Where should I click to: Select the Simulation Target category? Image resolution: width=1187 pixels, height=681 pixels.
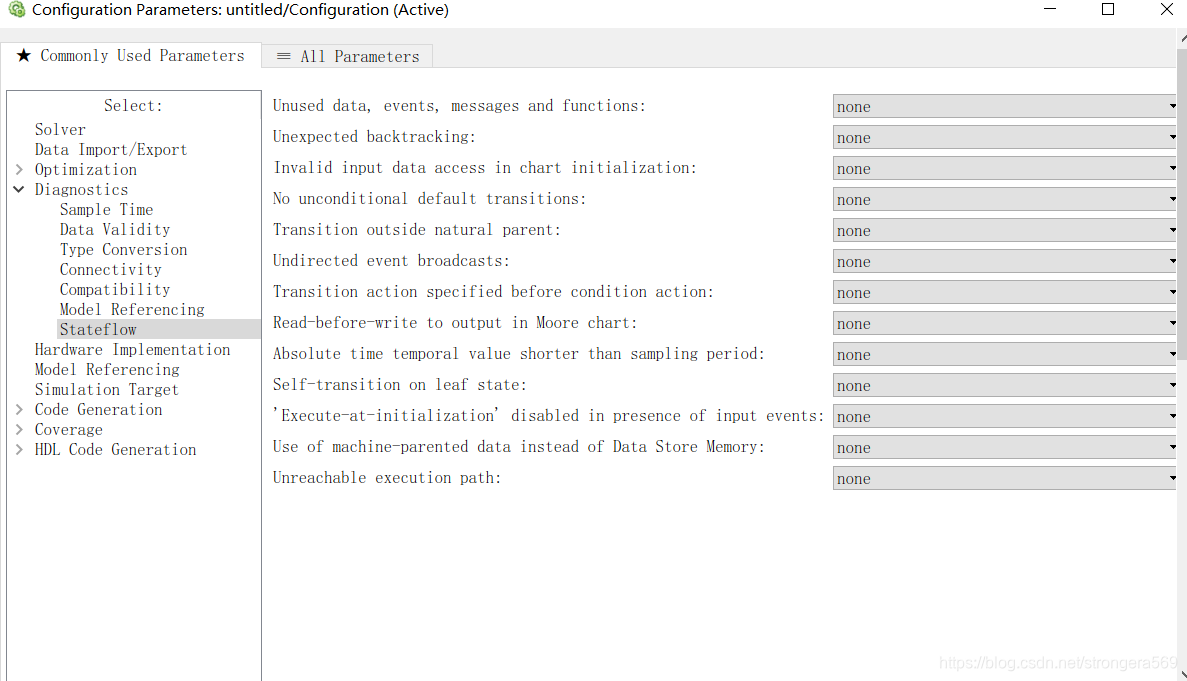(106, 389)
